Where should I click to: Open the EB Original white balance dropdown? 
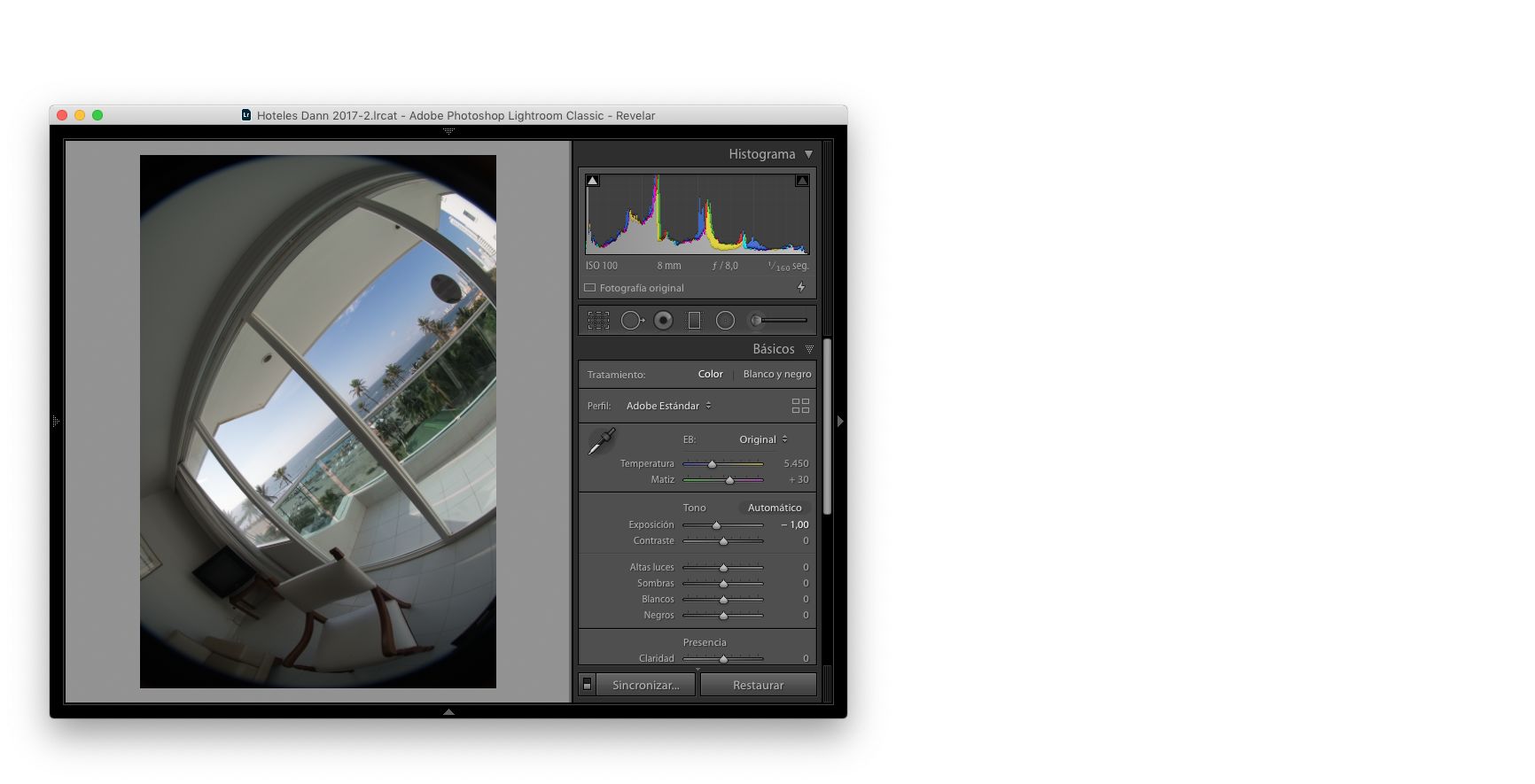click(x=762, y=439)
